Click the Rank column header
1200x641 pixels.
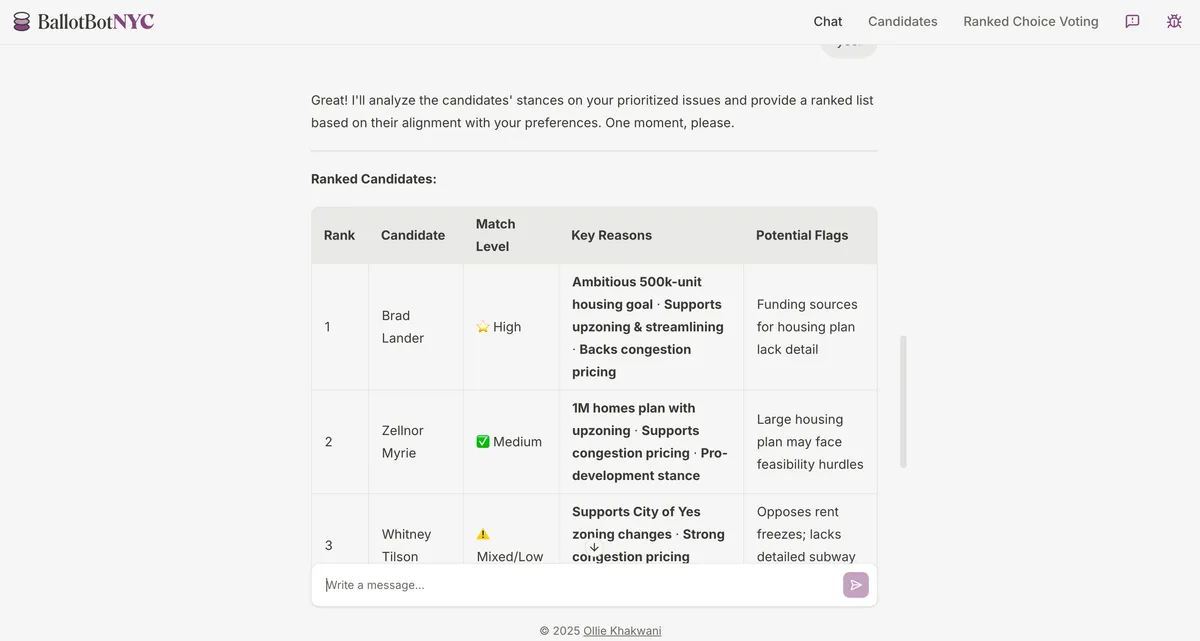tap(339, 235)
